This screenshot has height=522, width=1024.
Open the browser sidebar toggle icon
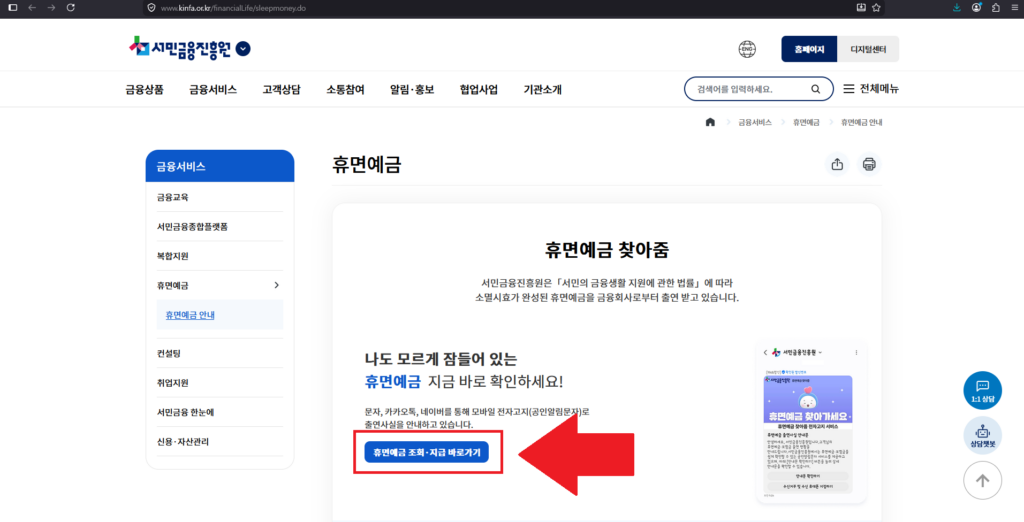(x=12, y=7)
